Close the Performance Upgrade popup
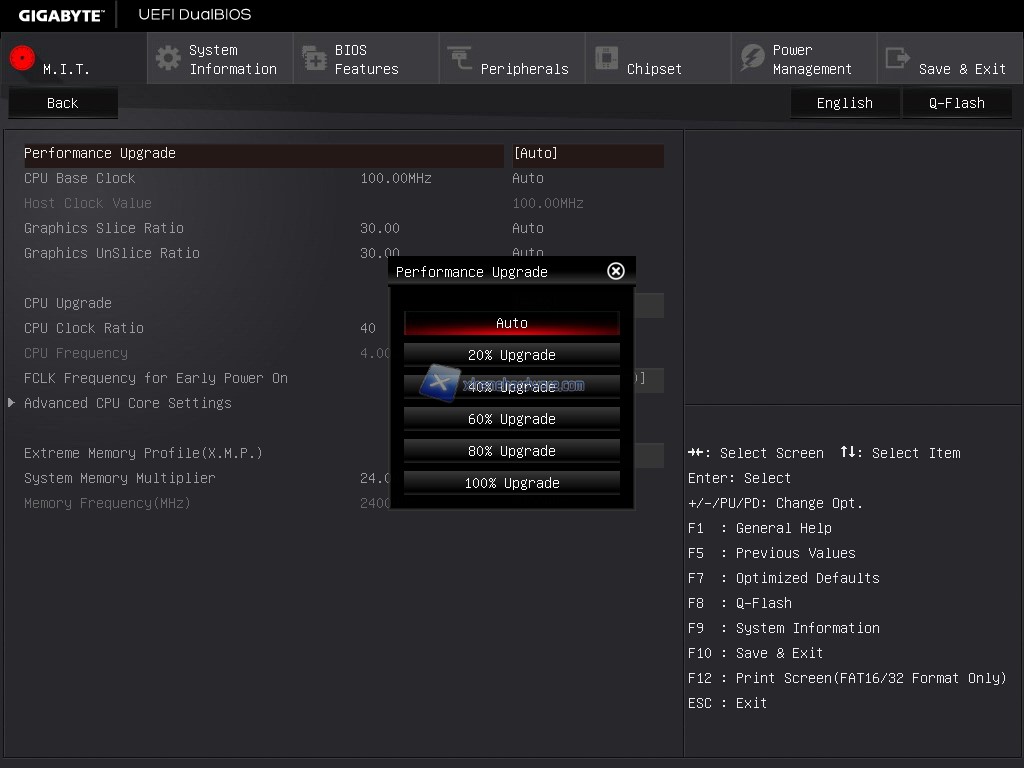This screenshot has height=768, width=1024. tap(616, 271)
